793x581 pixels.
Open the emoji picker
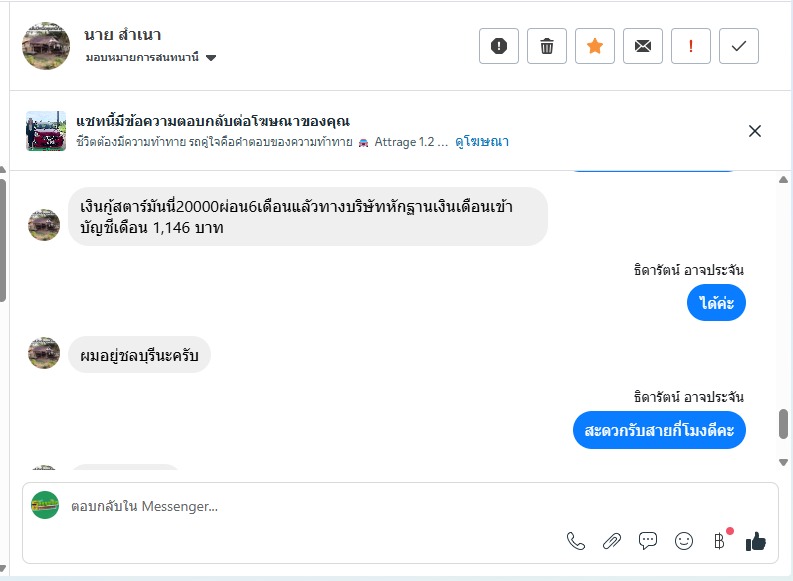point(684,541)
